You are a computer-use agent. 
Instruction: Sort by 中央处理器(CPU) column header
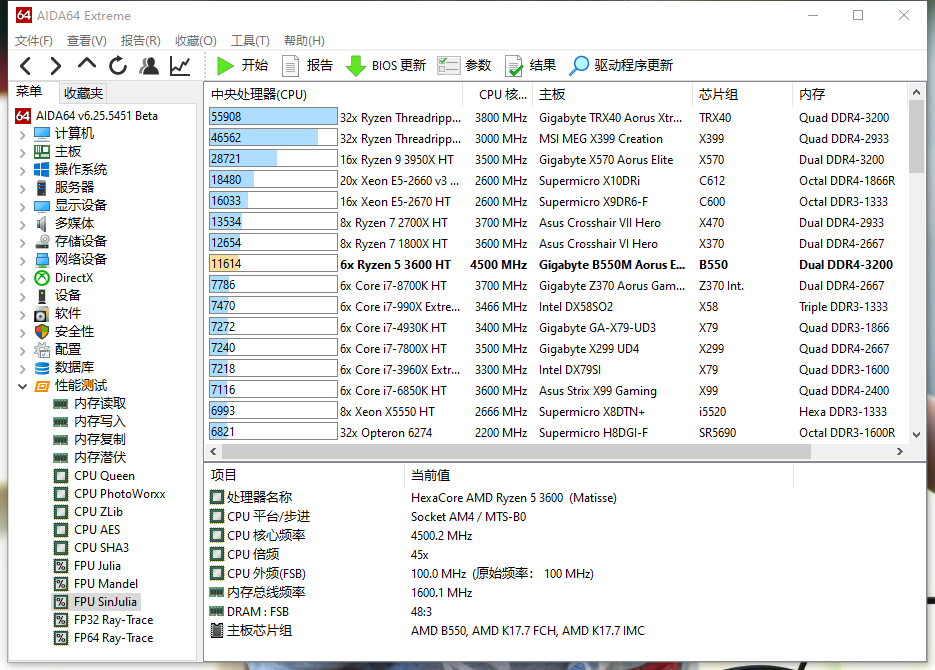(334, 94)
